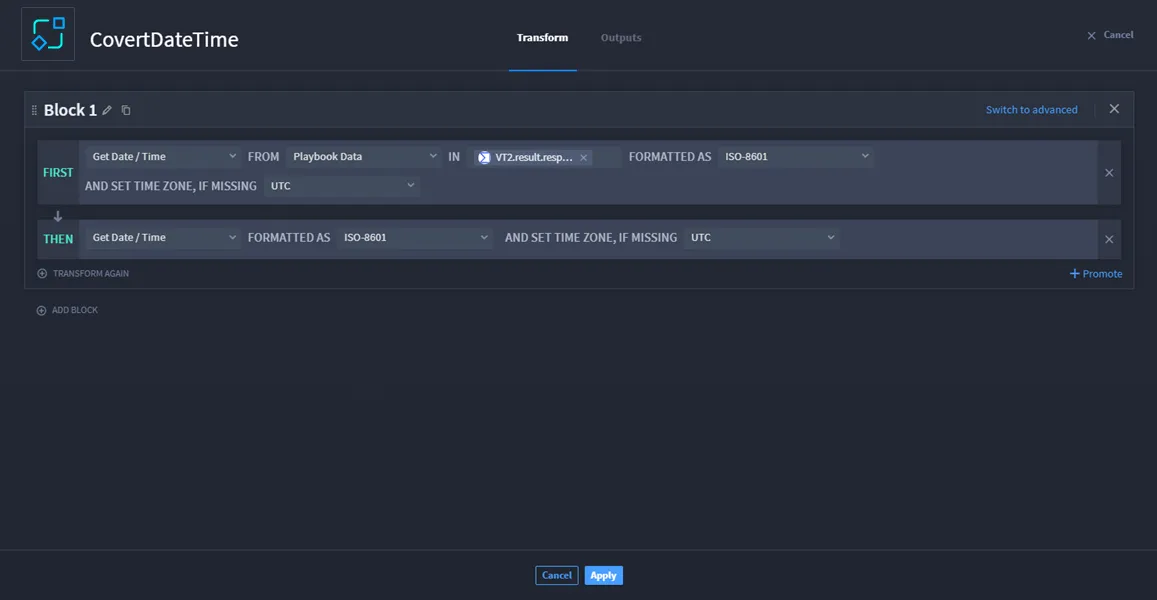
Task: Remove the THEN transform row
Action: pyautogui.click(x=1109, y=239)
